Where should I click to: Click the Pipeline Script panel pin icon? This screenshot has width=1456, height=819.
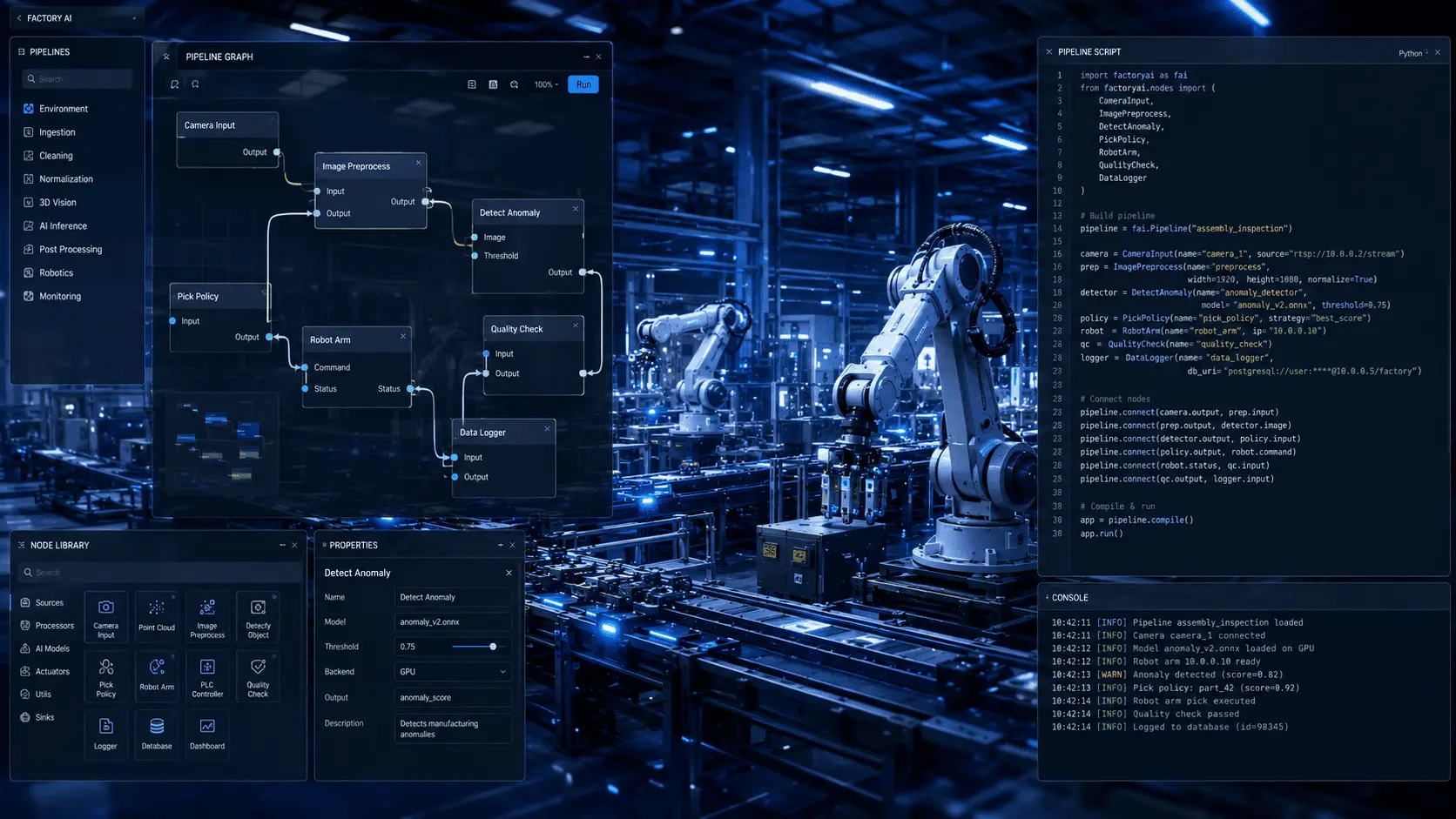pos(1049,52)
